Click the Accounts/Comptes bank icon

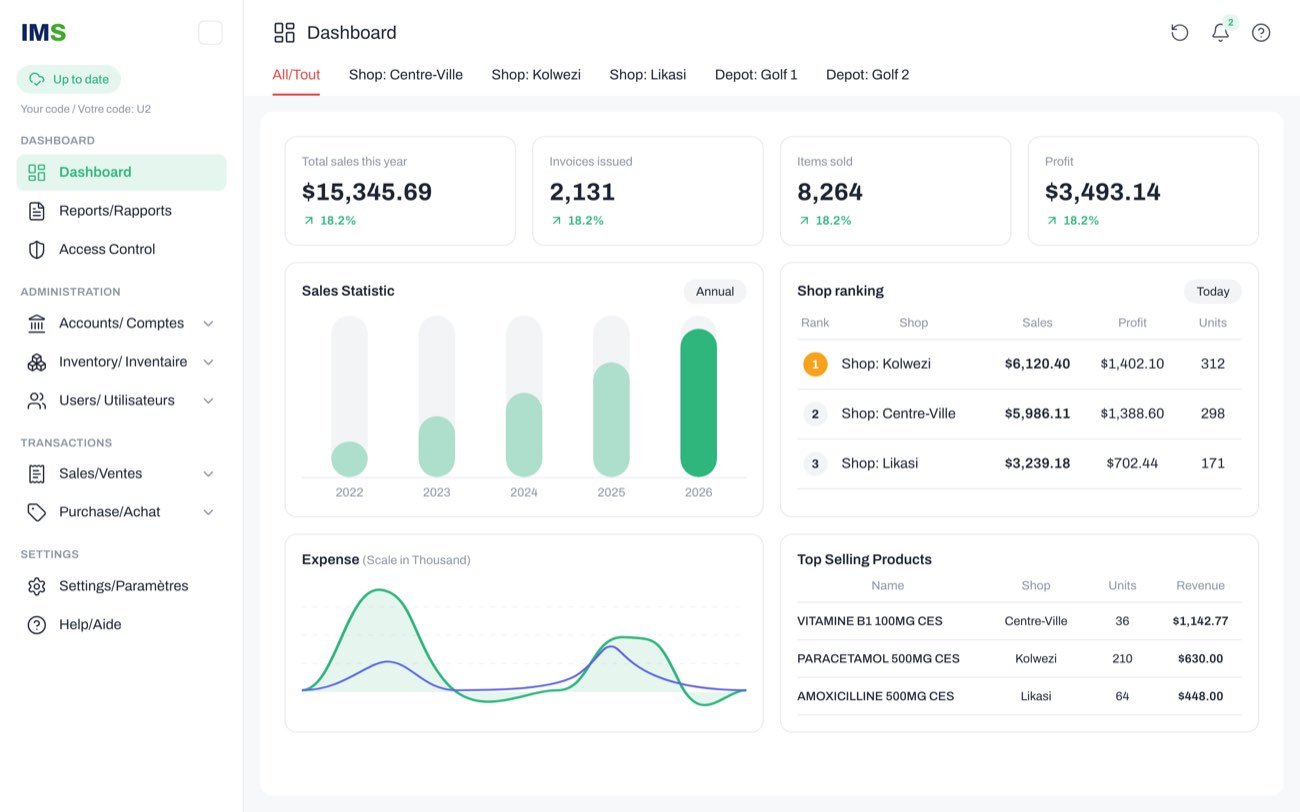tap(37, 323)
